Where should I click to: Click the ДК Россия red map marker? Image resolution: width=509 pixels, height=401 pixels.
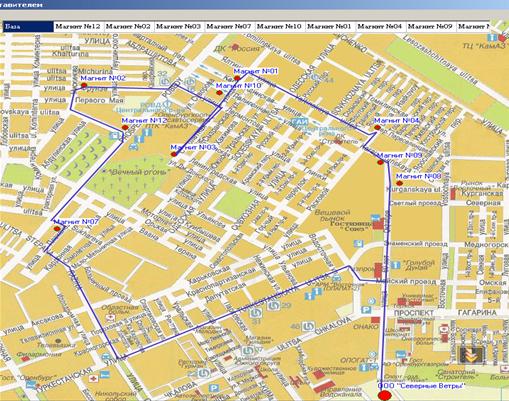point(235,47)
